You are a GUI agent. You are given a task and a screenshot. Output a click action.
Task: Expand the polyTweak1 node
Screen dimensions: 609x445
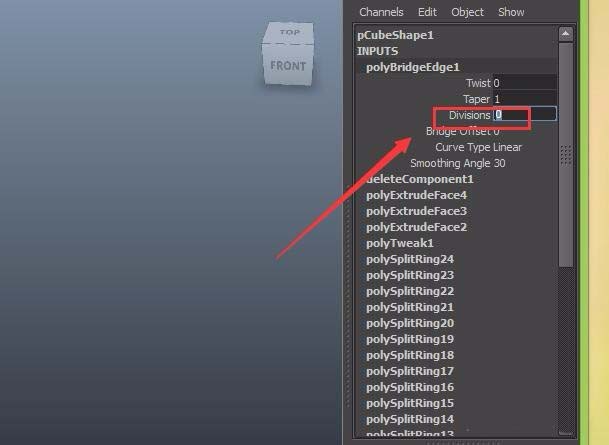coord(400,243)
